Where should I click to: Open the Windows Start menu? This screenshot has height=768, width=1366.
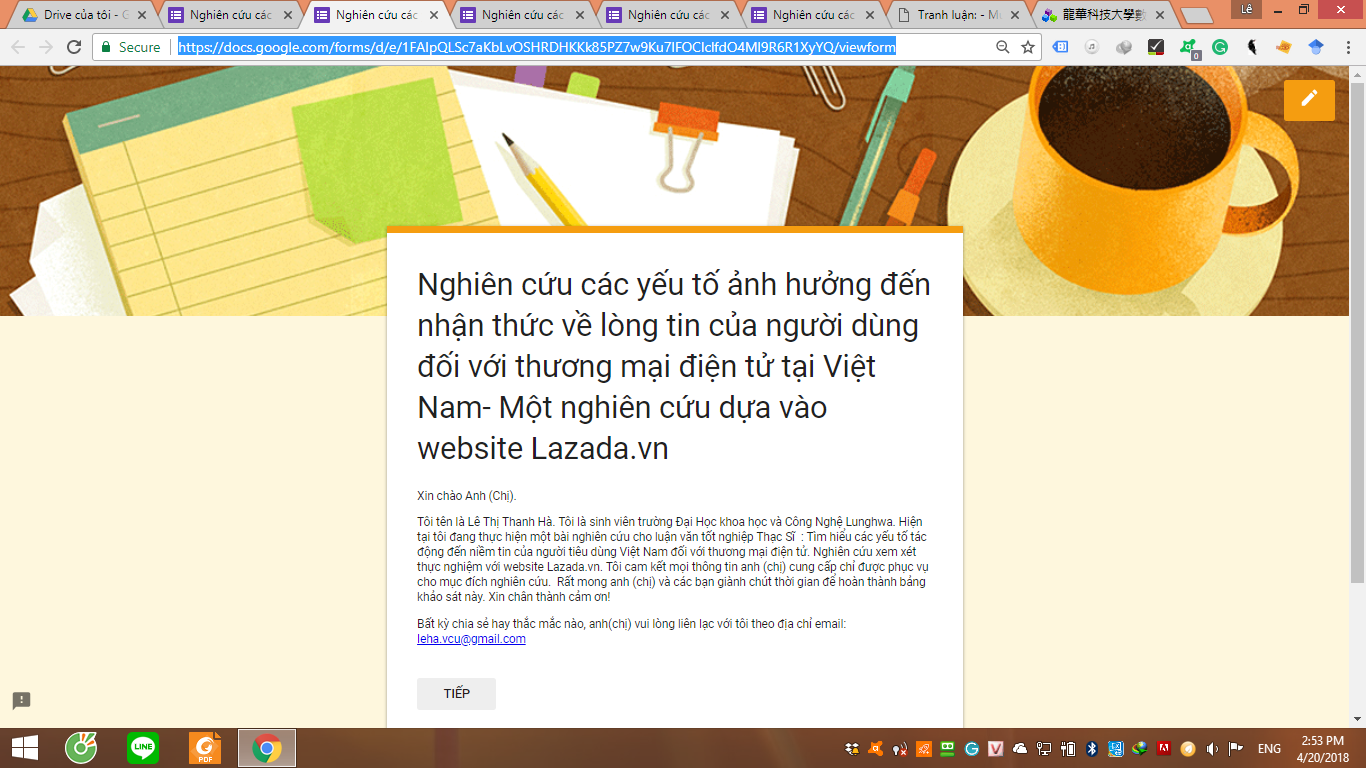pyautogui.click(x=24, y=748)
